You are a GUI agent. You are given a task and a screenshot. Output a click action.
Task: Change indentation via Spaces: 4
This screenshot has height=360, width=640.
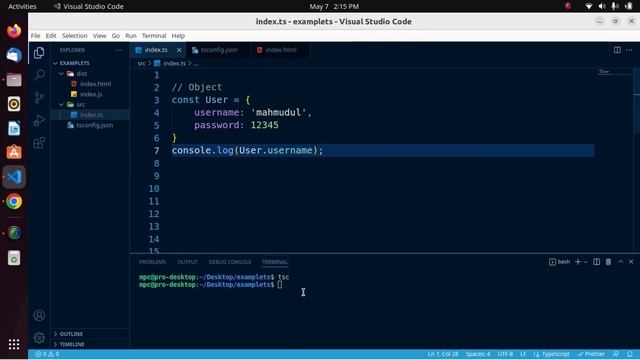tap(478, 354)
